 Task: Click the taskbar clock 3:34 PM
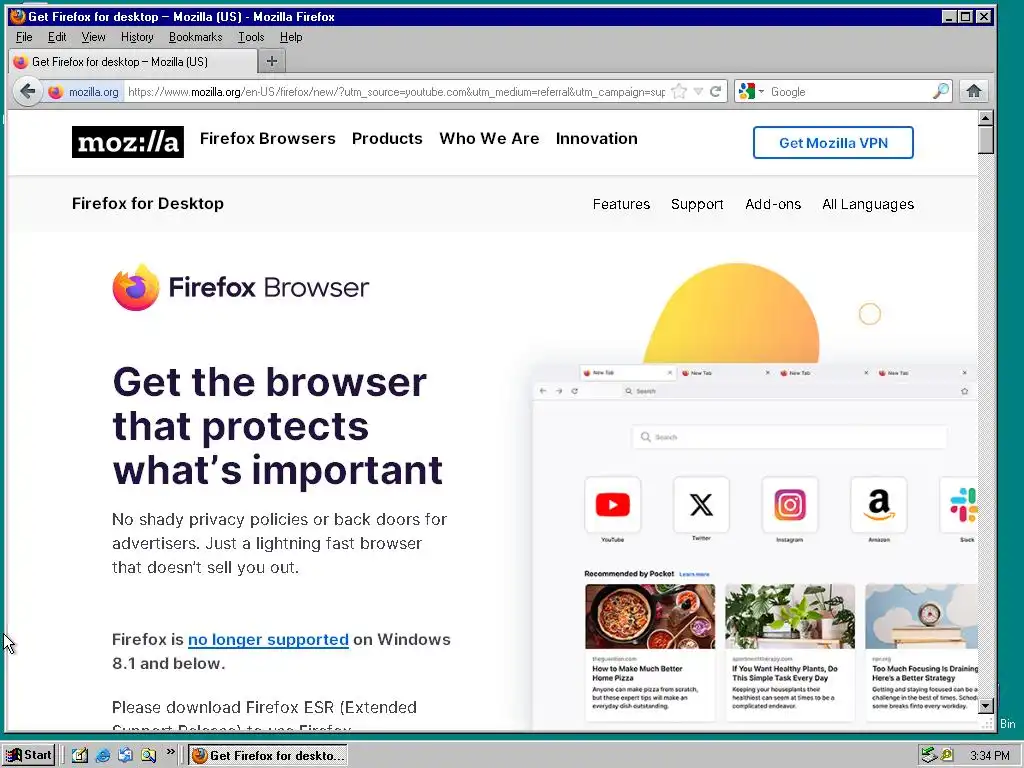point(989,756)
